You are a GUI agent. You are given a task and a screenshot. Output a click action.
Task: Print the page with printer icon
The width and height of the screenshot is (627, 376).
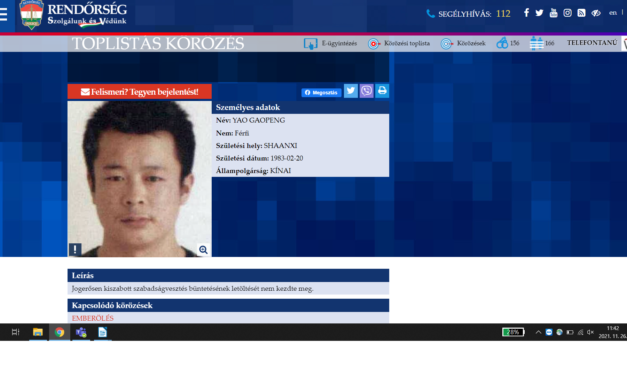(382, 91)
